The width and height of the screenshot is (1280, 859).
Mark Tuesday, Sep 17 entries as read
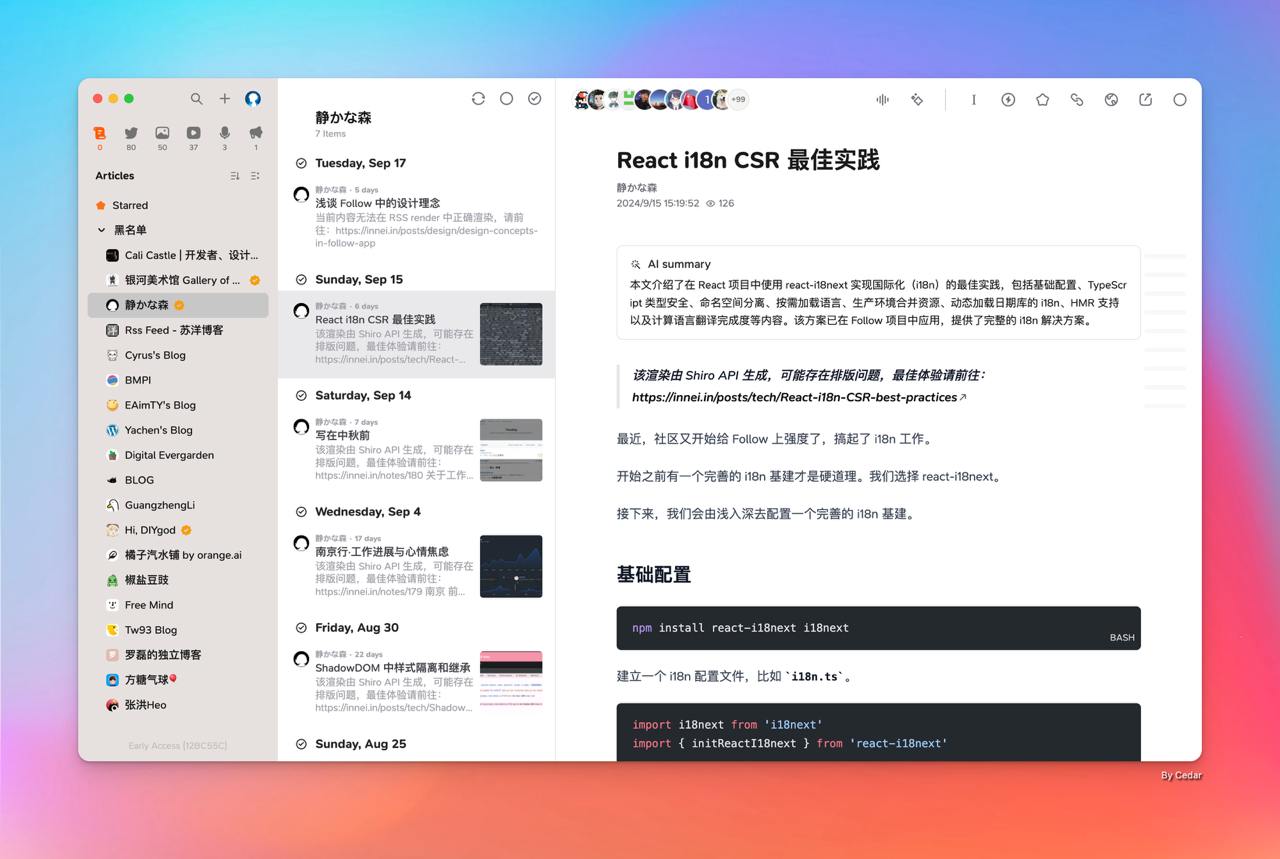[301, 163]
